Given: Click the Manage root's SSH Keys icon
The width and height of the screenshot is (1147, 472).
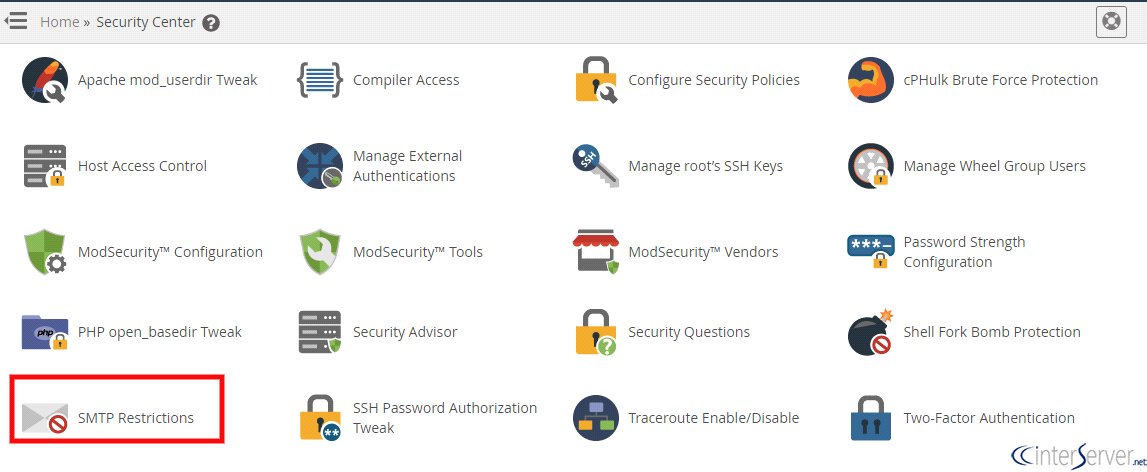Looking at the screenshot, I should (x=595, y=166).
